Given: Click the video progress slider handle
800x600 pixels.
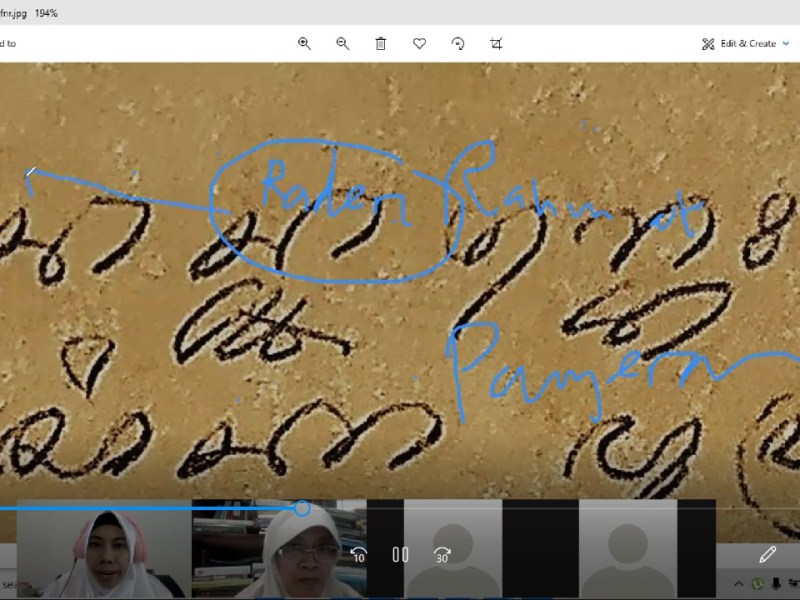Looking at the screenshot, I should [302, 509].
